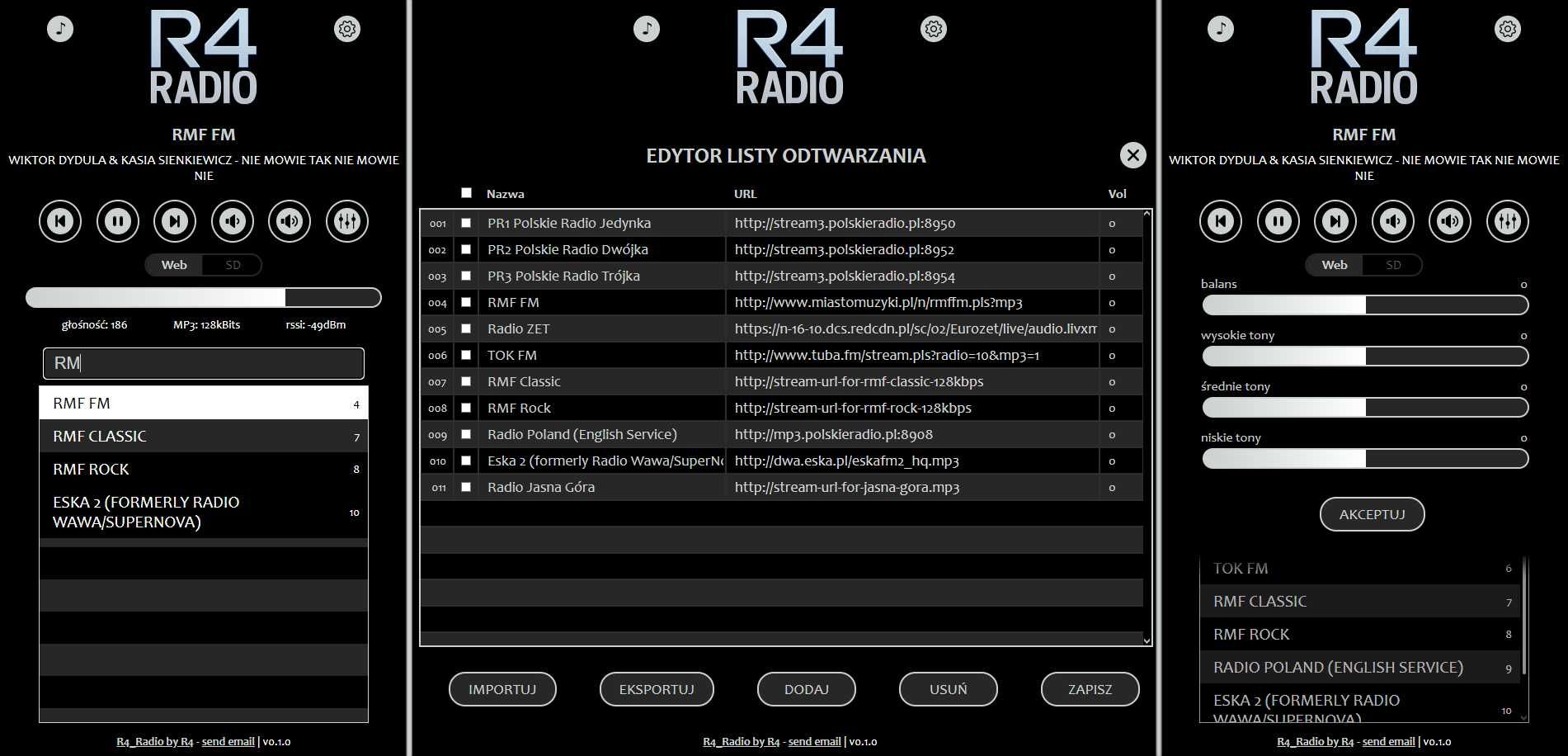Check Radio Jasna Góra row checkbox
This screenshot has width=1568, height=756.
[x=466, y=487]
